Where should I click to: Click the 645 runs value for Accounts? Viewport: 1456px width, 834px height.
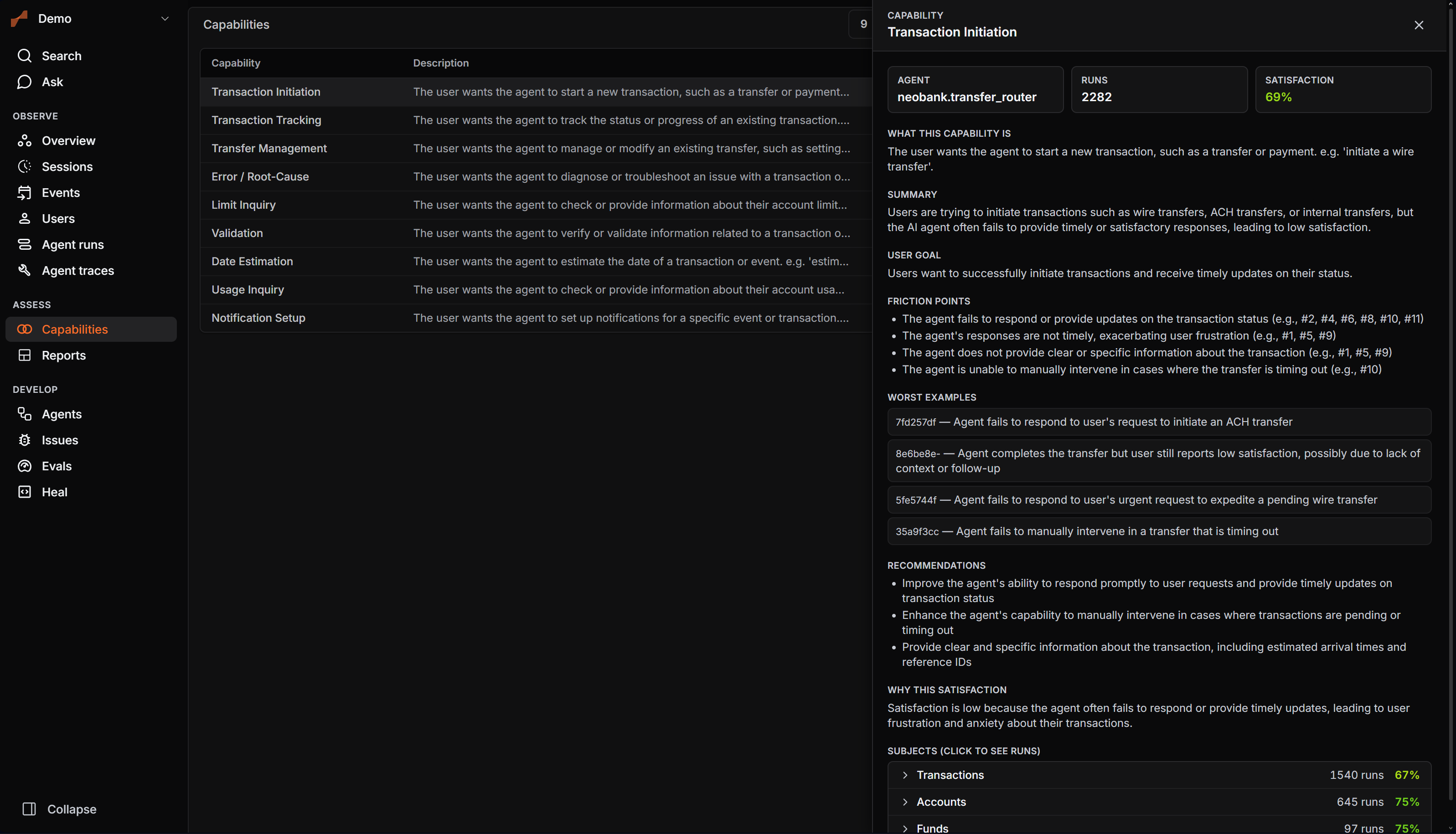(x=1360, y=802)
